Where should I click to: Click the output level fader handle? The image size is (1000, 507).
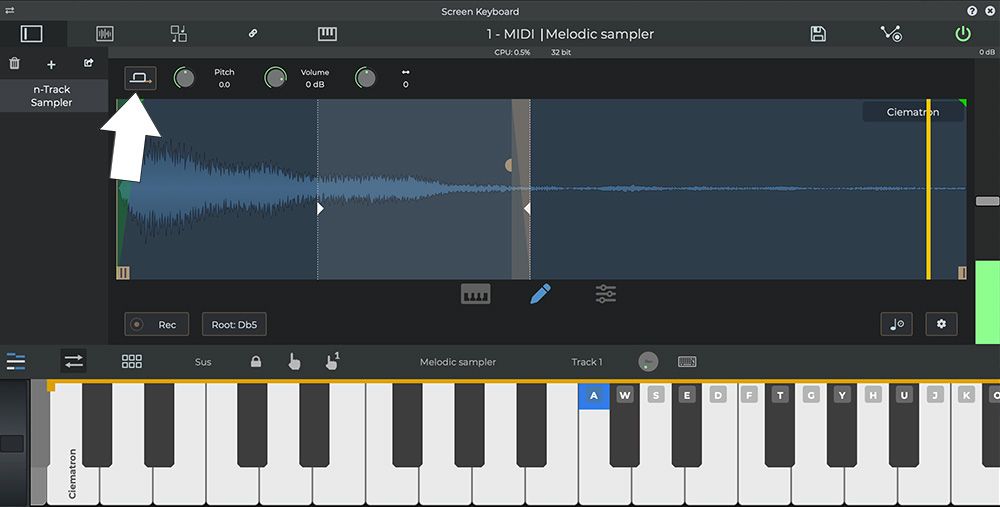(x=987, y=201)
